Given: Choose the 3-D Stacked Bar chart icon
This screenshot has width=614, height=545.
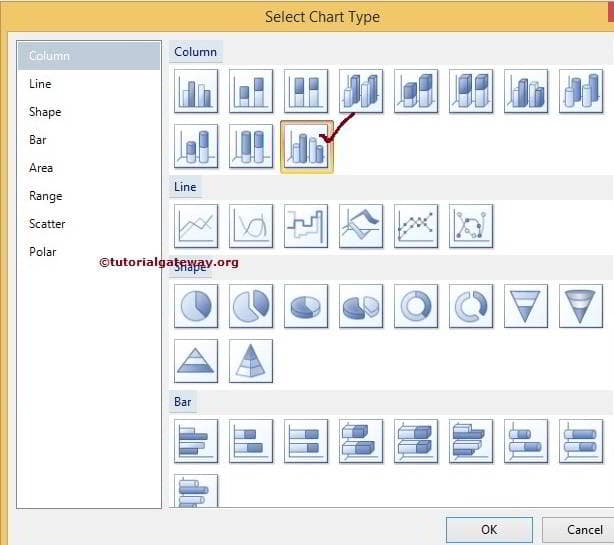Looking at the screenshot, I should coord(361,441).
